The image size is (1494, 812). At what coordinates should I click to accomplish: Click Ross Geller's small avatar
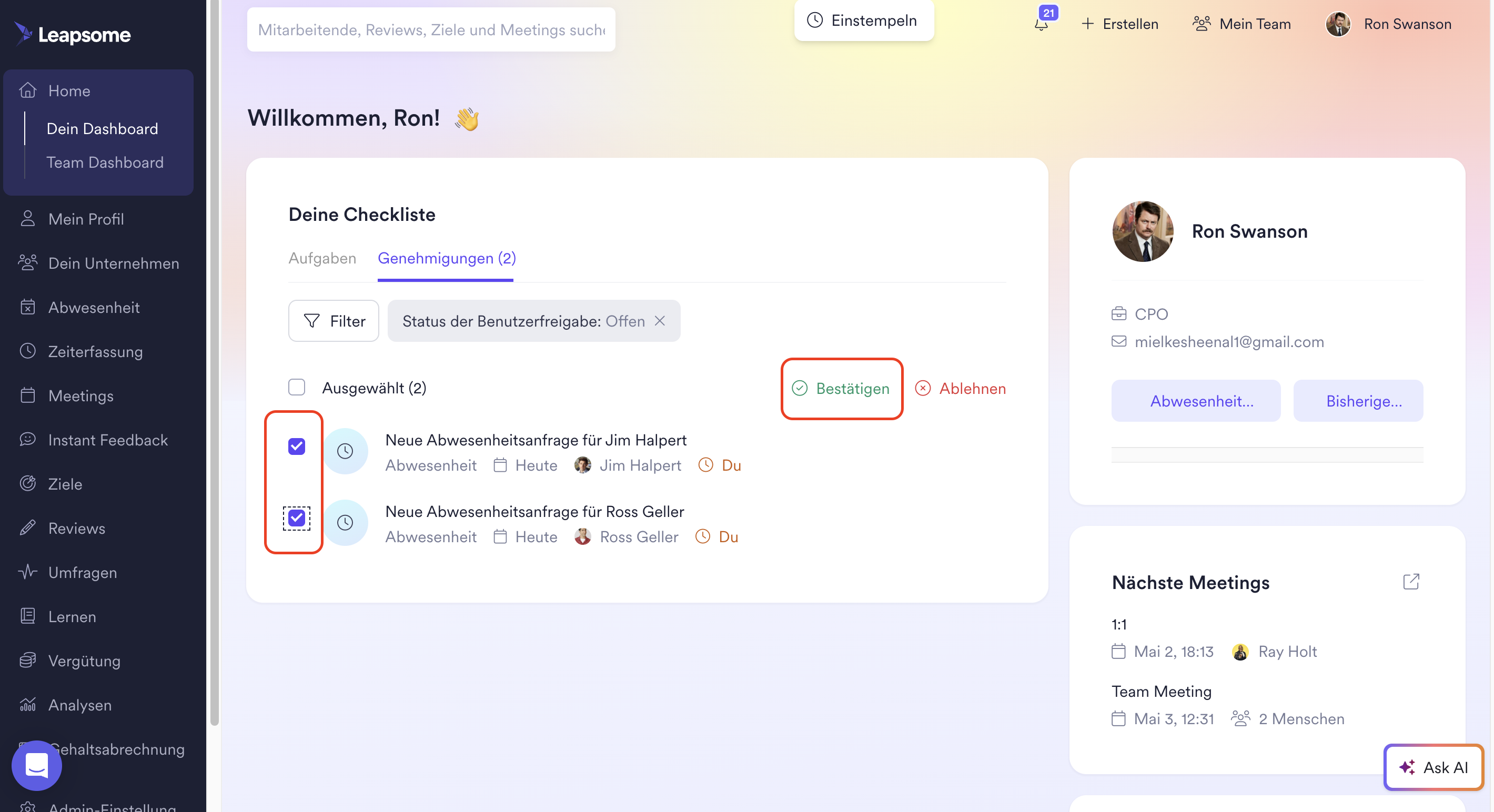tap(583, 536)
